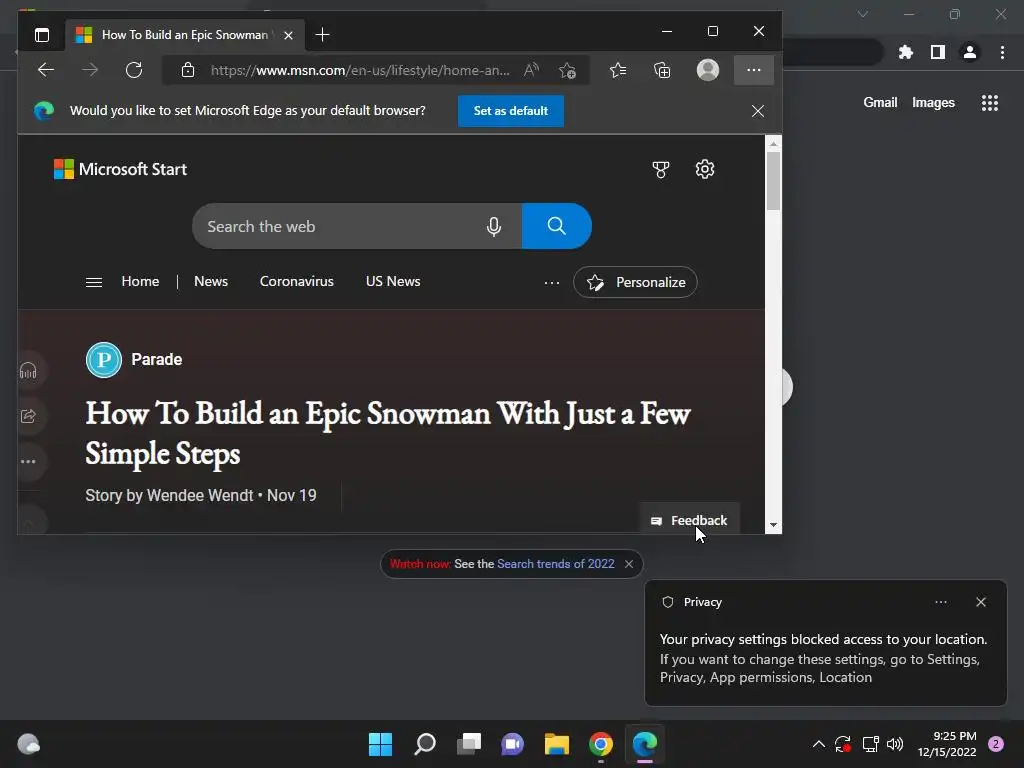Click the Feedback button
Screen dimensions: 1024x768
click(689, 520)
